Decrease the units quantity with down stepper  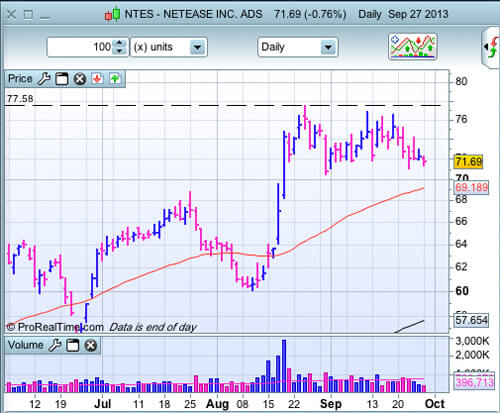click(x=119, y=51)
